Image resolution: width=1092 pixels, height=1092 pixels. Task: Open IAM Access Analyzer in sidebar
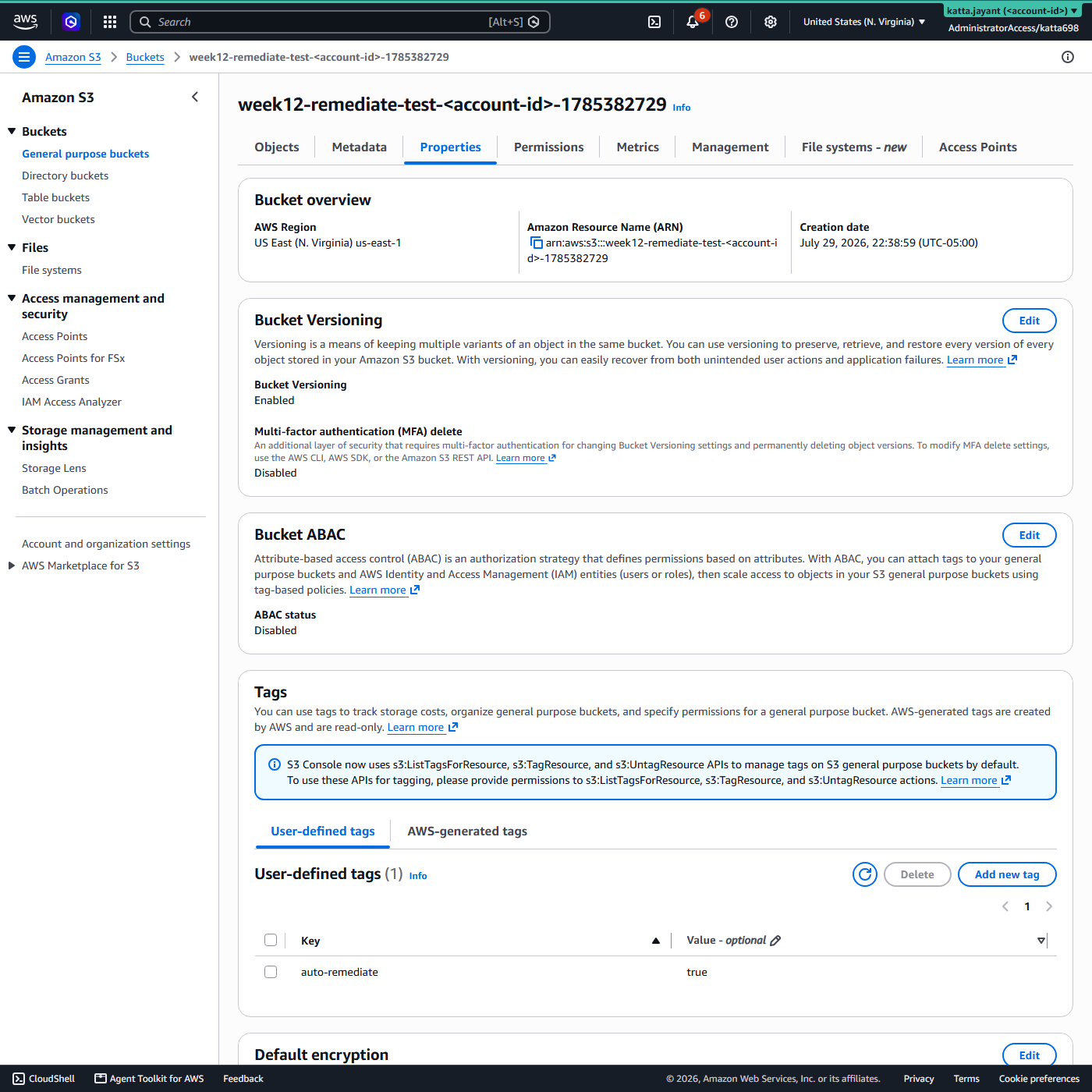[72, 402]
